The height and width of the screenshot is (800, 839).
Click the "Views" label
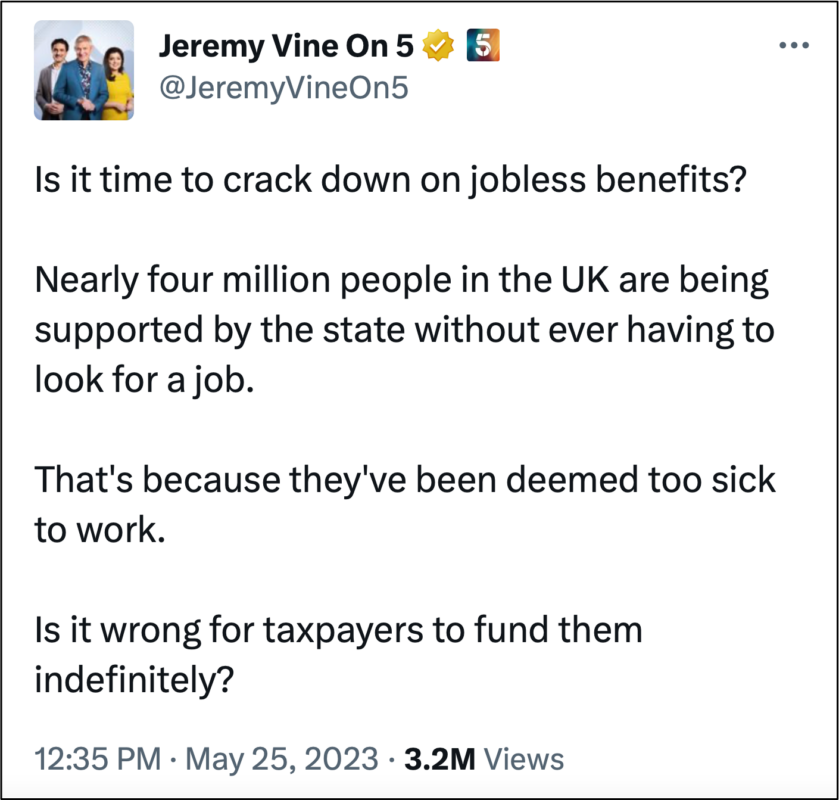click(x=524, y=757)
